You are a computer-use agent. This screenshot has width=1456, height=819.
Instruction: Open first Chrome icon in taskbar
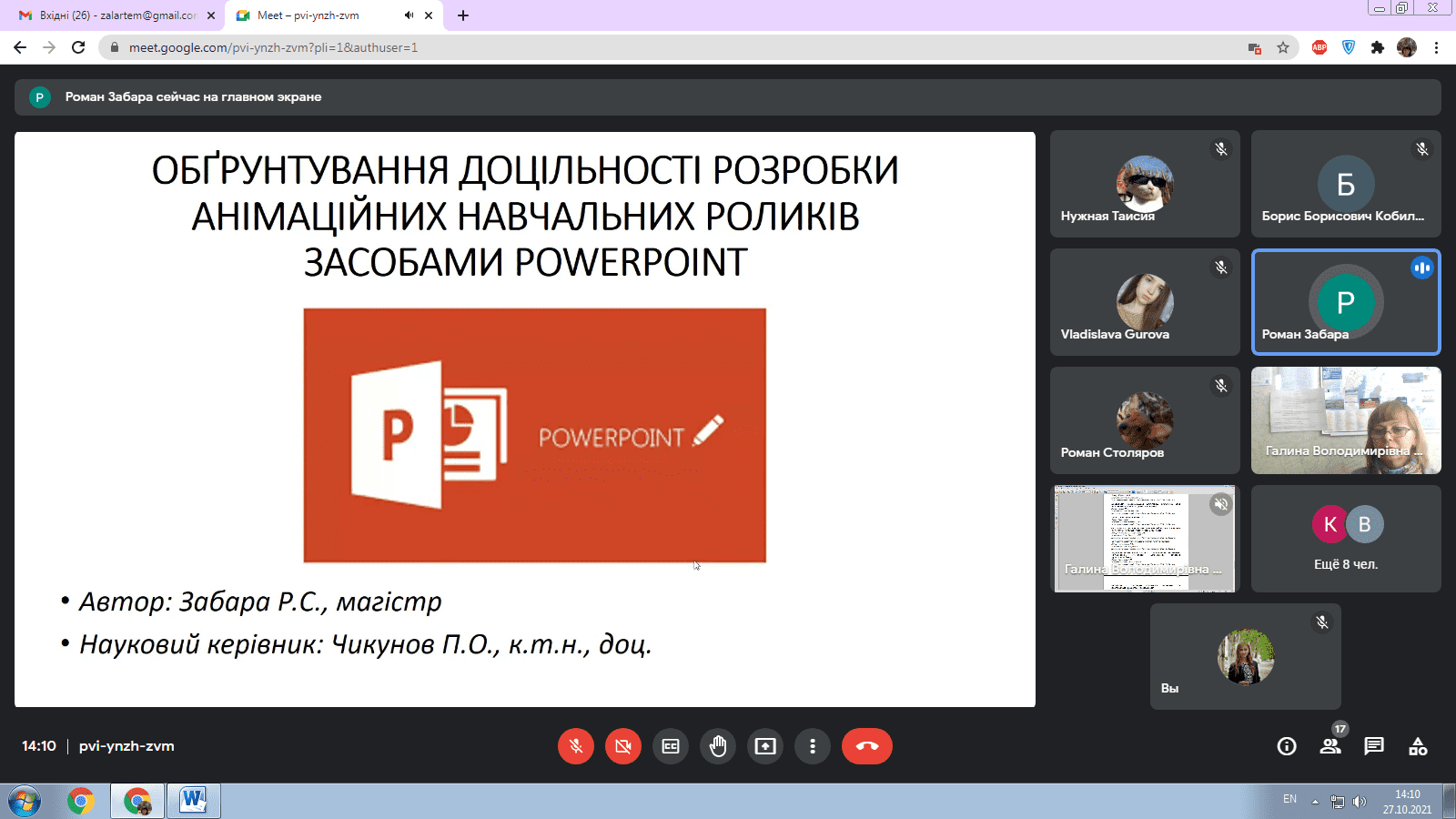click(x=81, y=801)
